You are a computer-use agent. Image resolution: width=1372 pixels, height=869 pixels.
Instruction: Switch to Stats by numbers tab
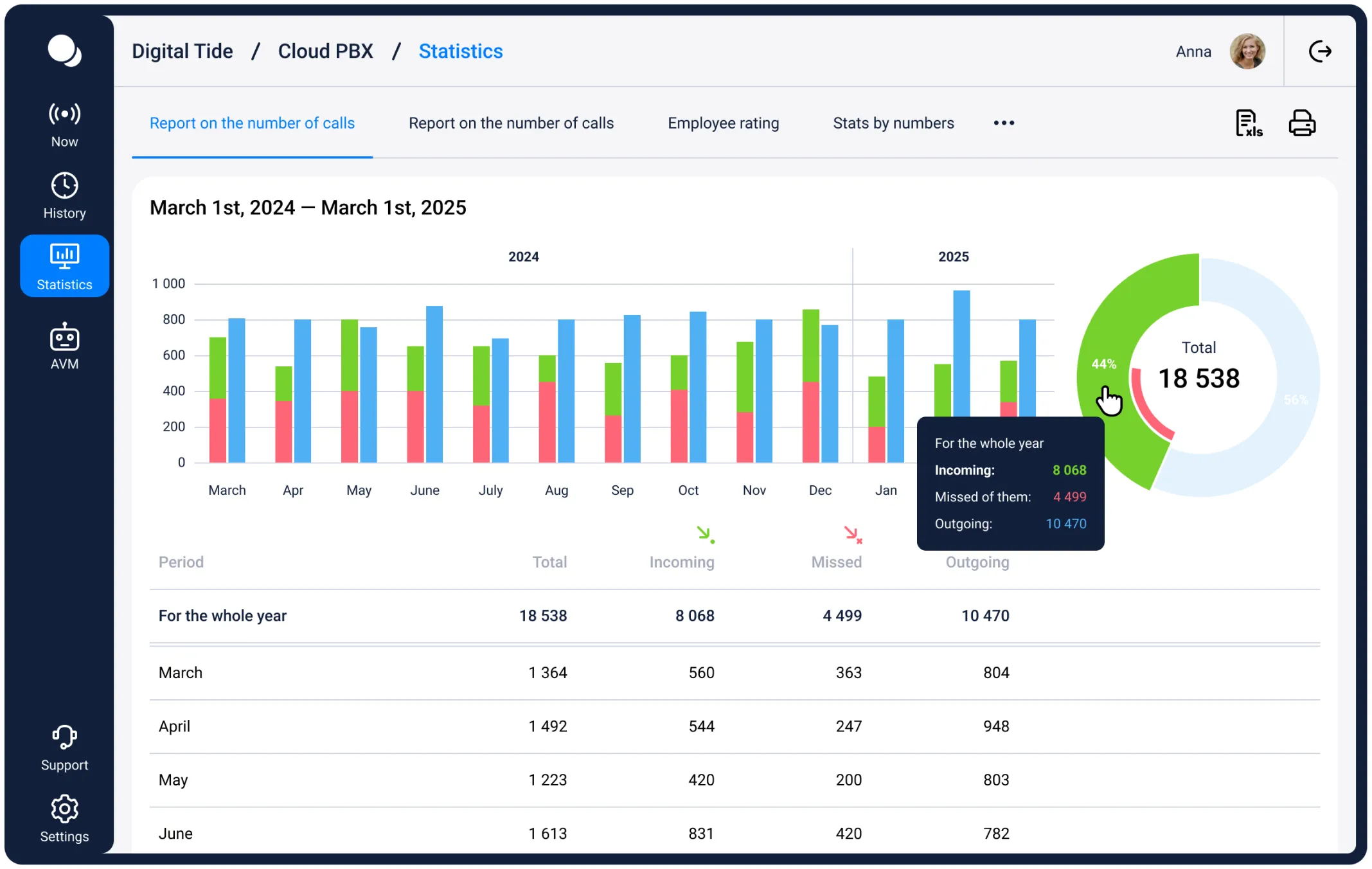pos(893,123)
